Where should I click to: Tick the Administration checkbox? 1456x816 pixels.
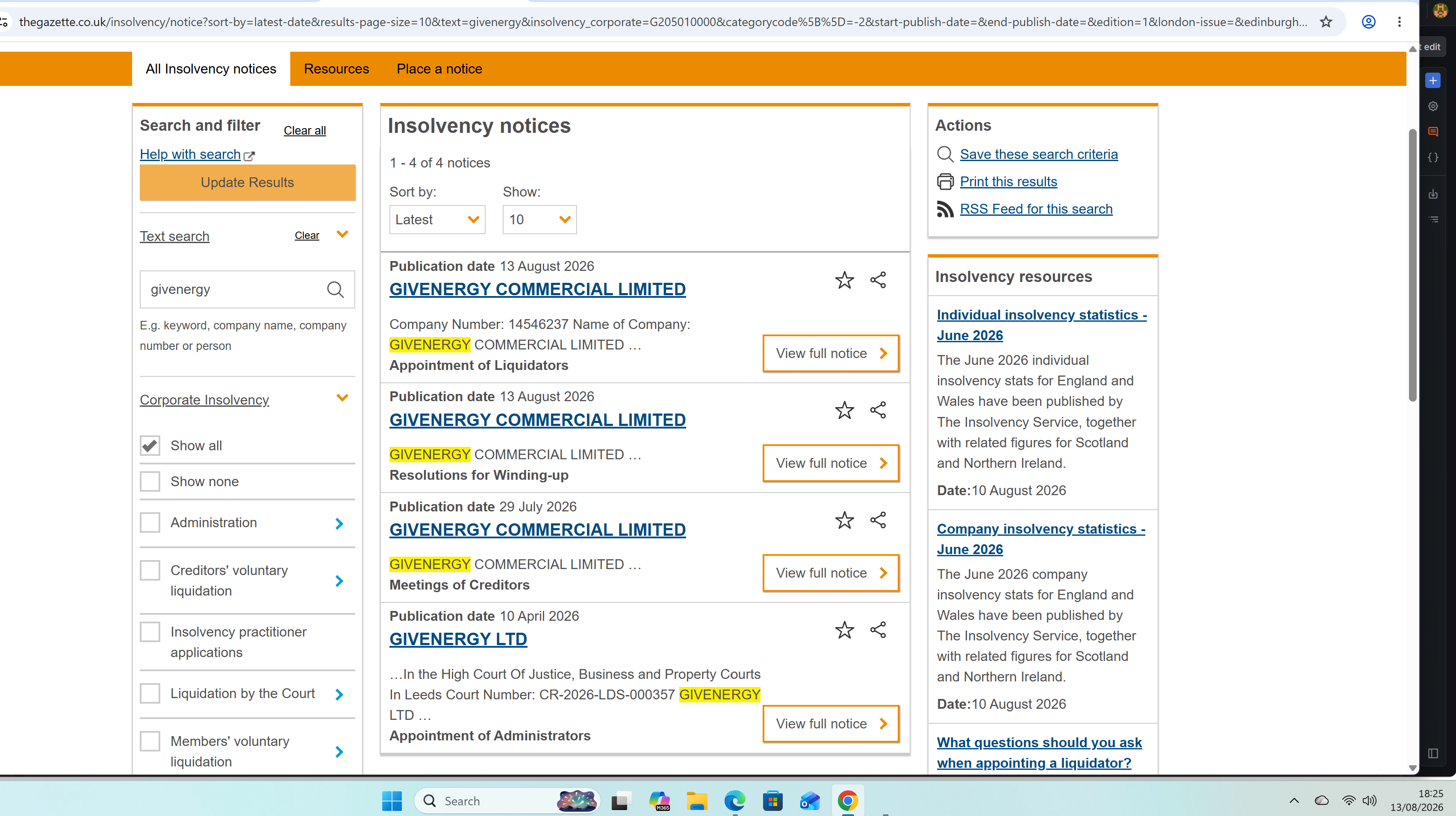tap(150, 522)
